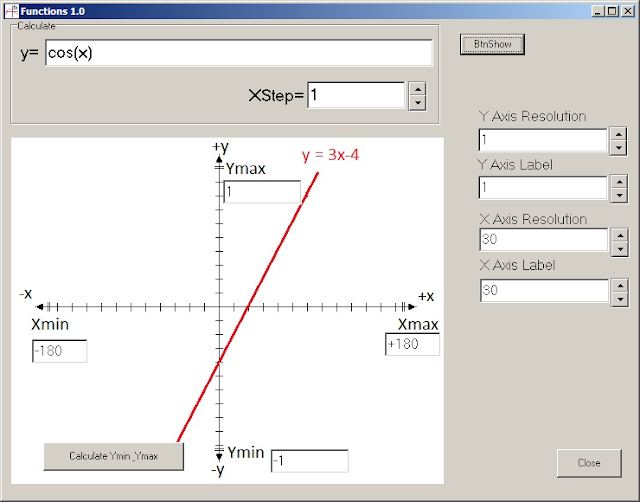
Task: Click the Y Axis Label field
Action: tap(543, 188)
